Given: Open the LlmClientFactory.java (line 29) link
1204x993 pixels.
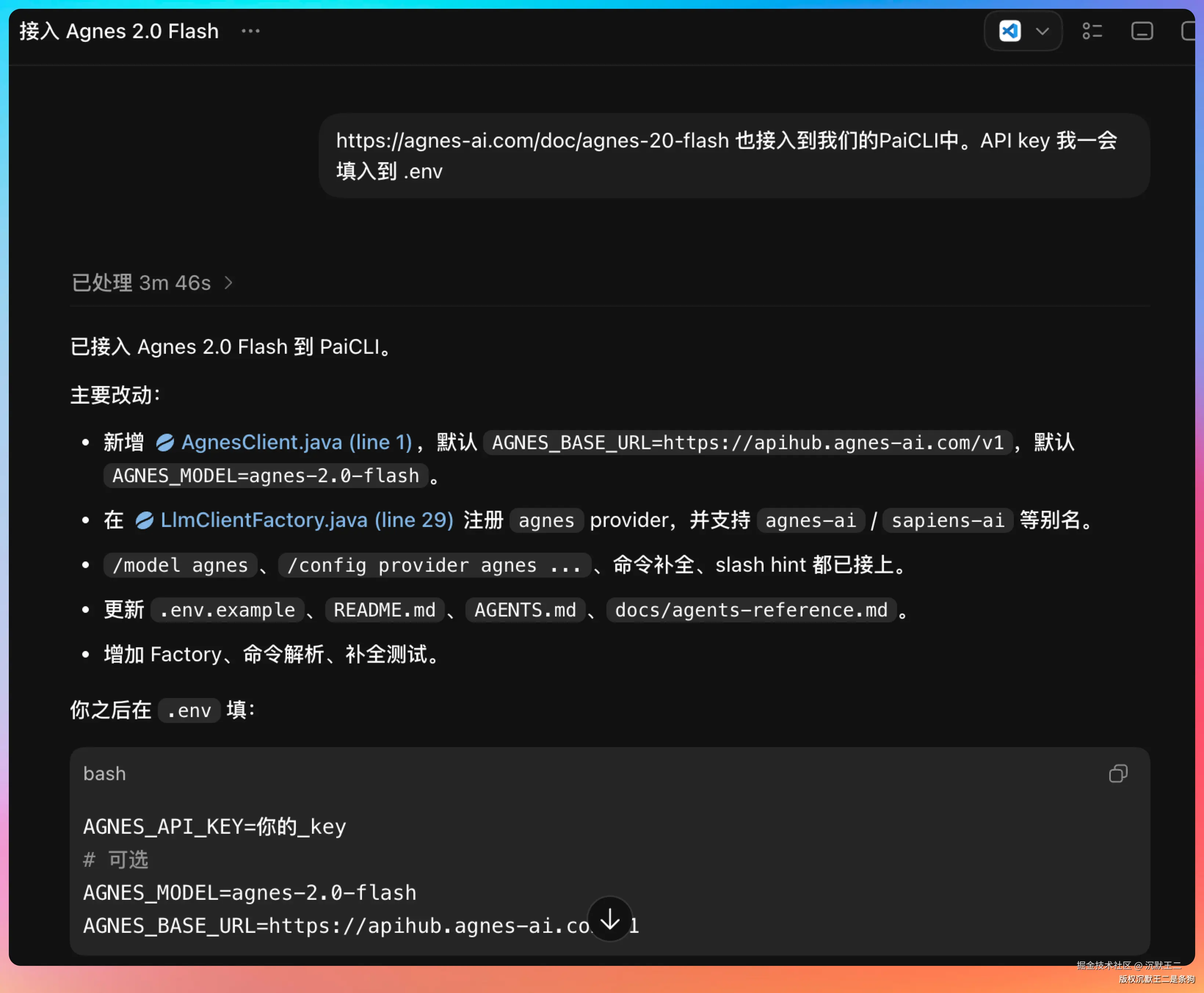Looking at the screenshot, I should point(307,520).
